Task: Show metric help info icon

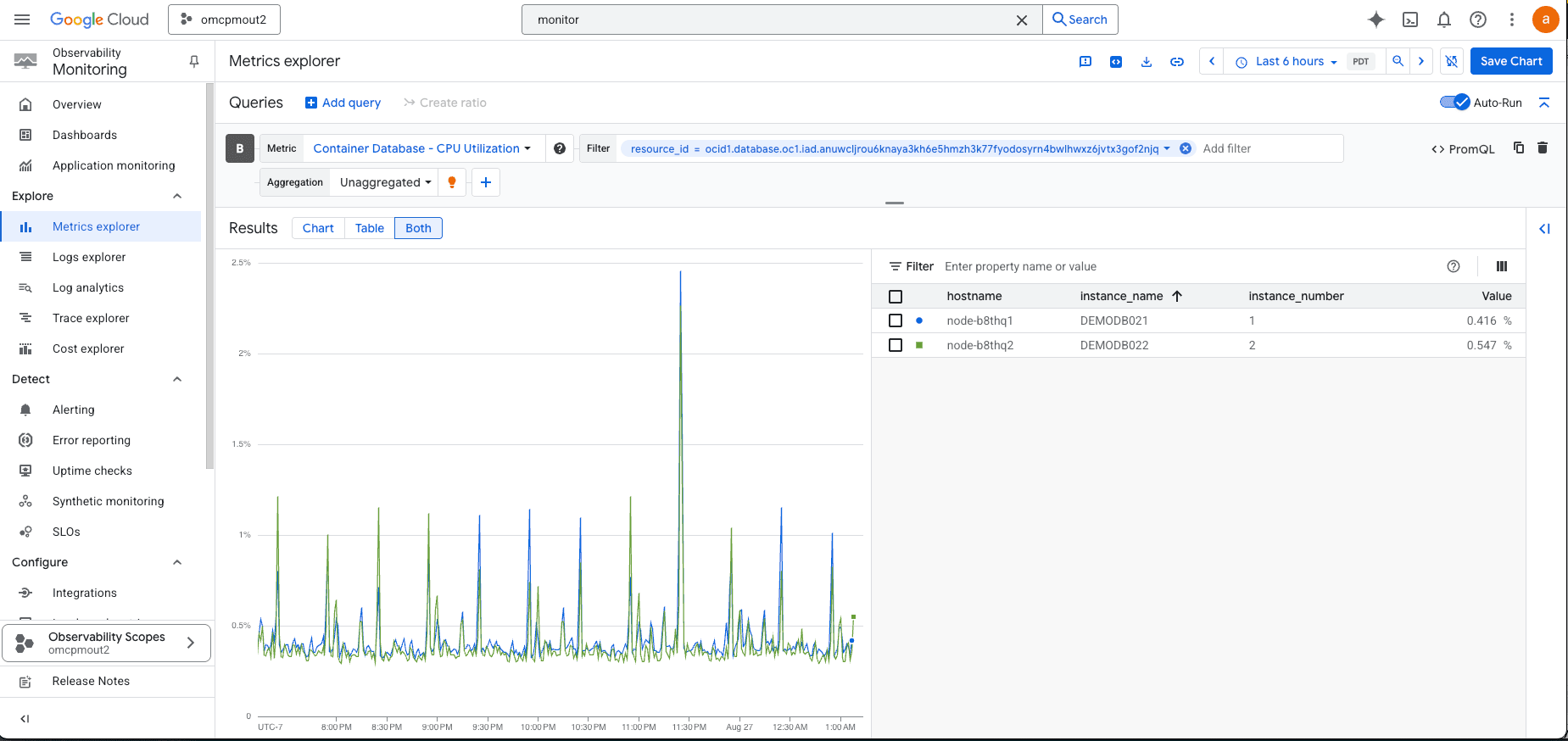Action: 560,148
